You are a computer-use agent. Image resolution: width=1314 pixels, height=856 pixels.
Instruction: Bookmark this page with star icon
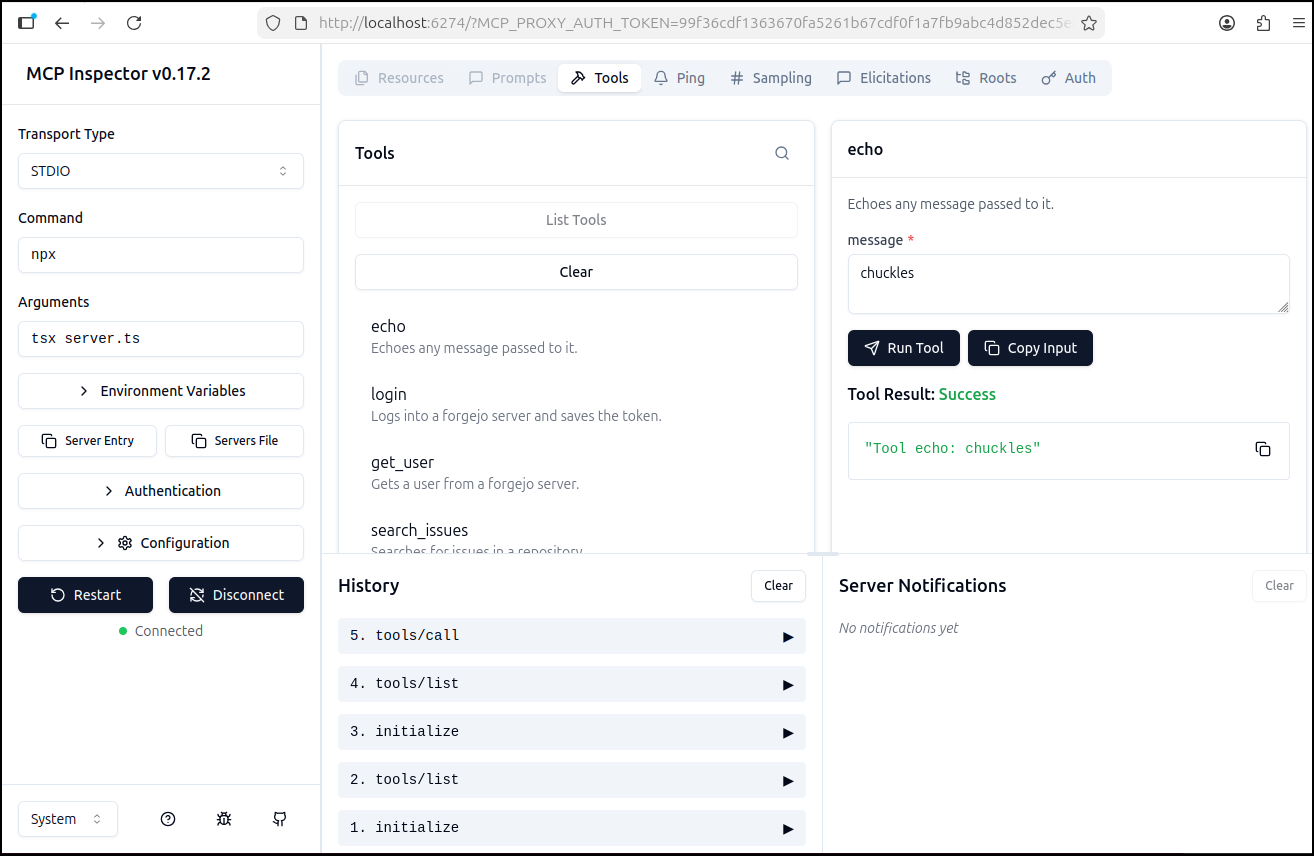(x=1089, y=23)
